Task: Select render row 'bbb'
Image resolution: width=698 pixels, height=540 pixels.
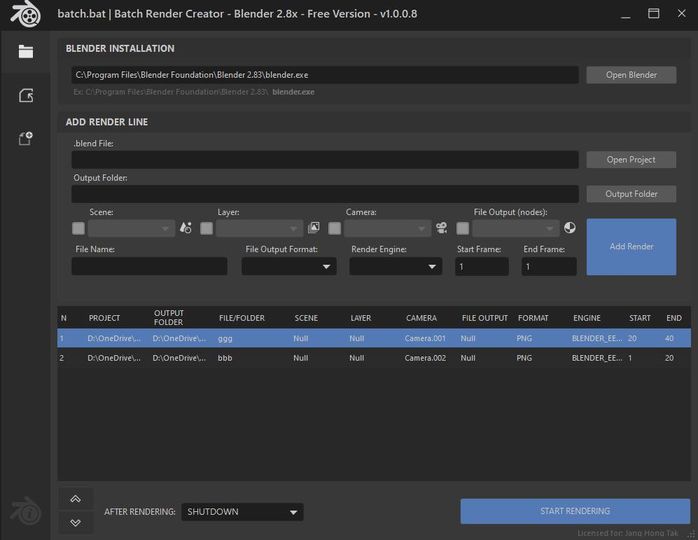Action: 374,358
